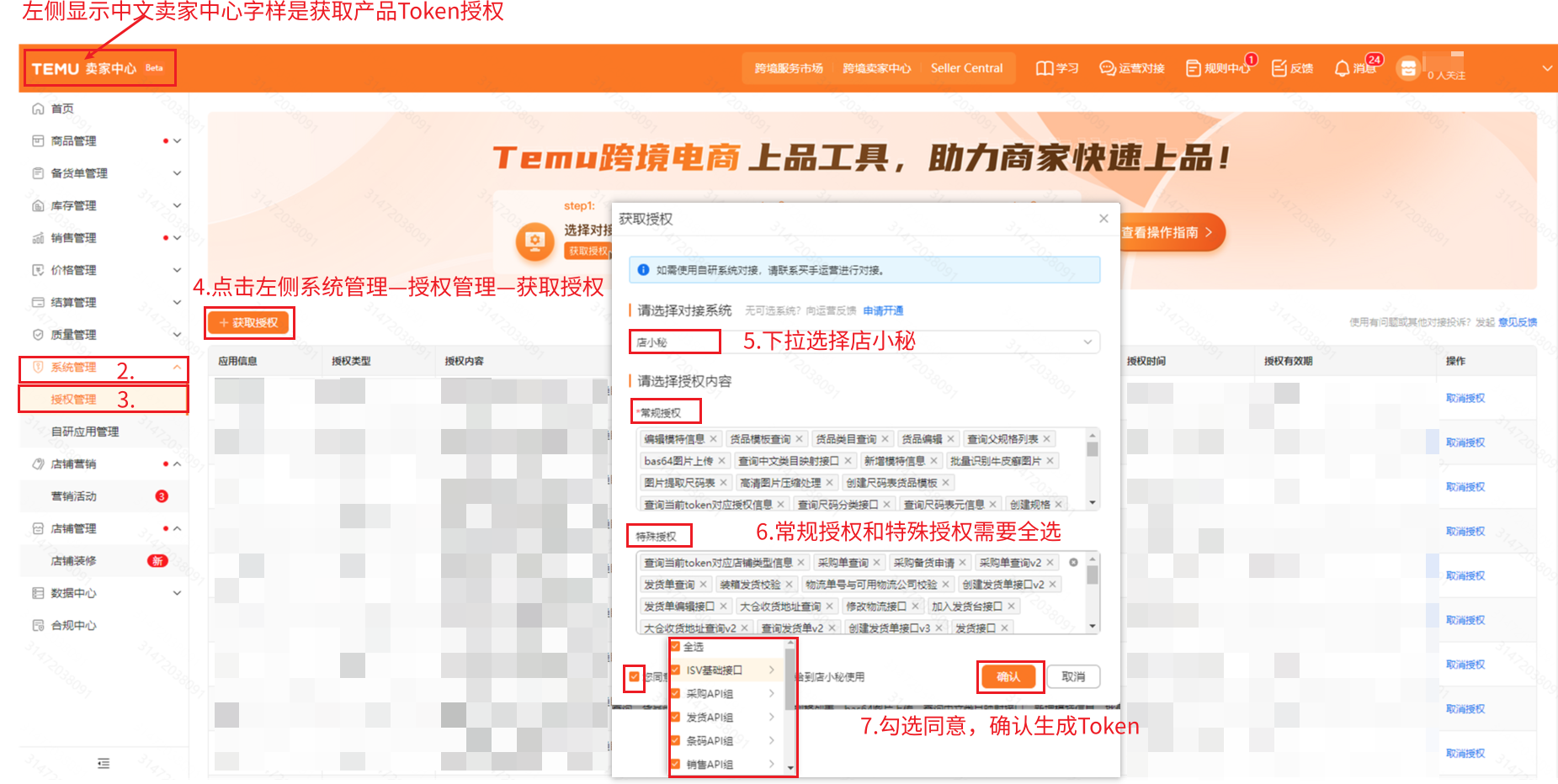
Task: Remove the 创建规格 tag
Action: [1058, 505]
